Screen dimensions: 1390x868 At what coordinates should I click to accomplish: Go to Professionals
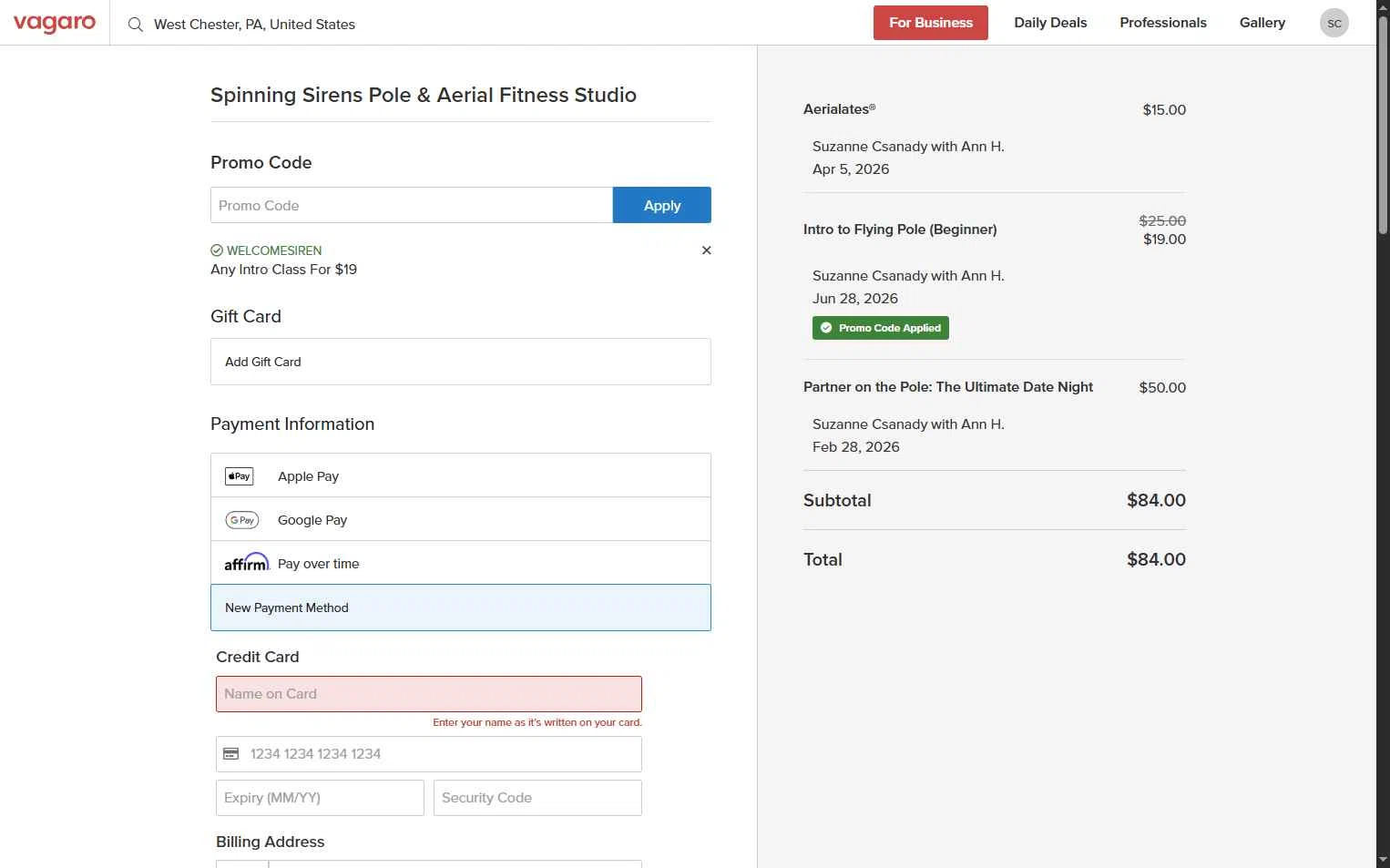[1163, 23]
